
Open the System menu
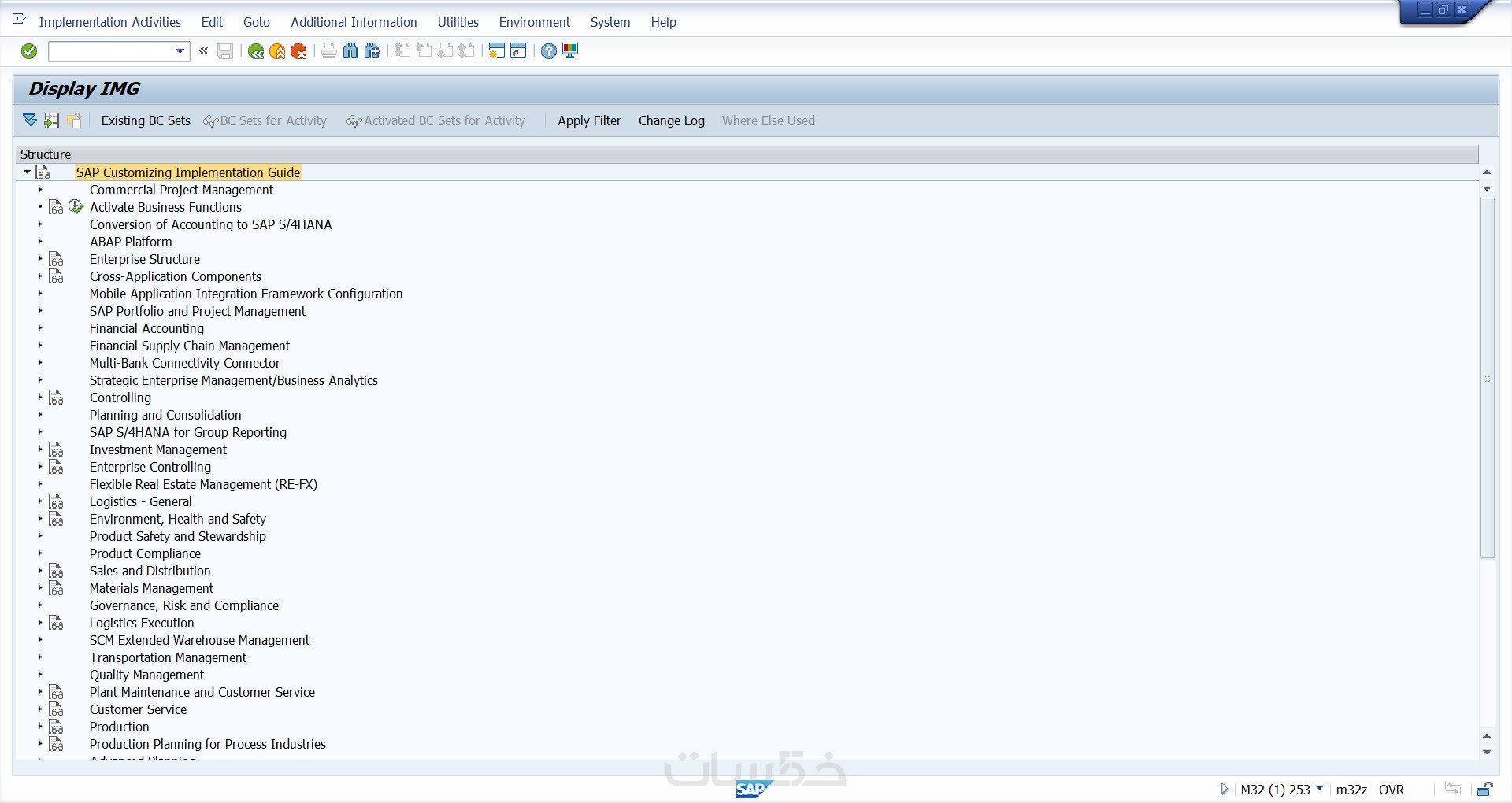pos(610,22)
